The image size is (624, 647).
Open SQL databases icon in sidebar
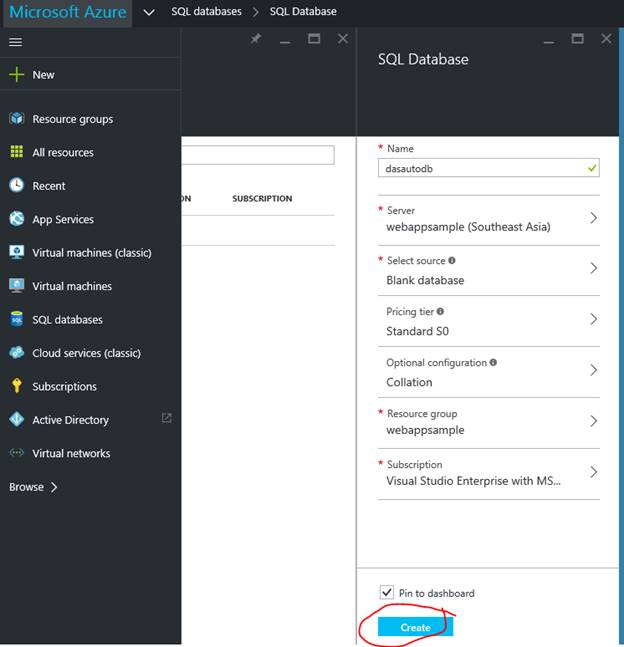(16, 319)
